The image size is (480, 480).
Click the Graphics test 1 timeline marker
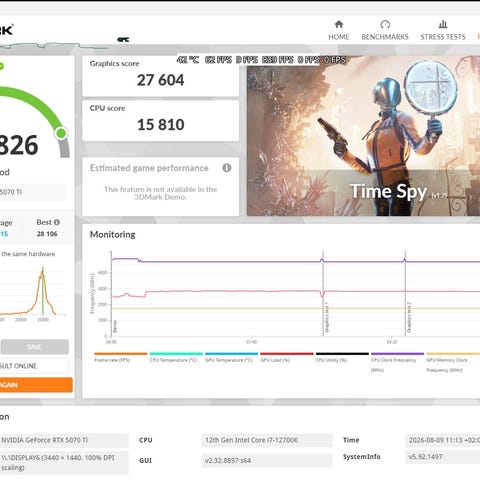(x=326, y=317)
